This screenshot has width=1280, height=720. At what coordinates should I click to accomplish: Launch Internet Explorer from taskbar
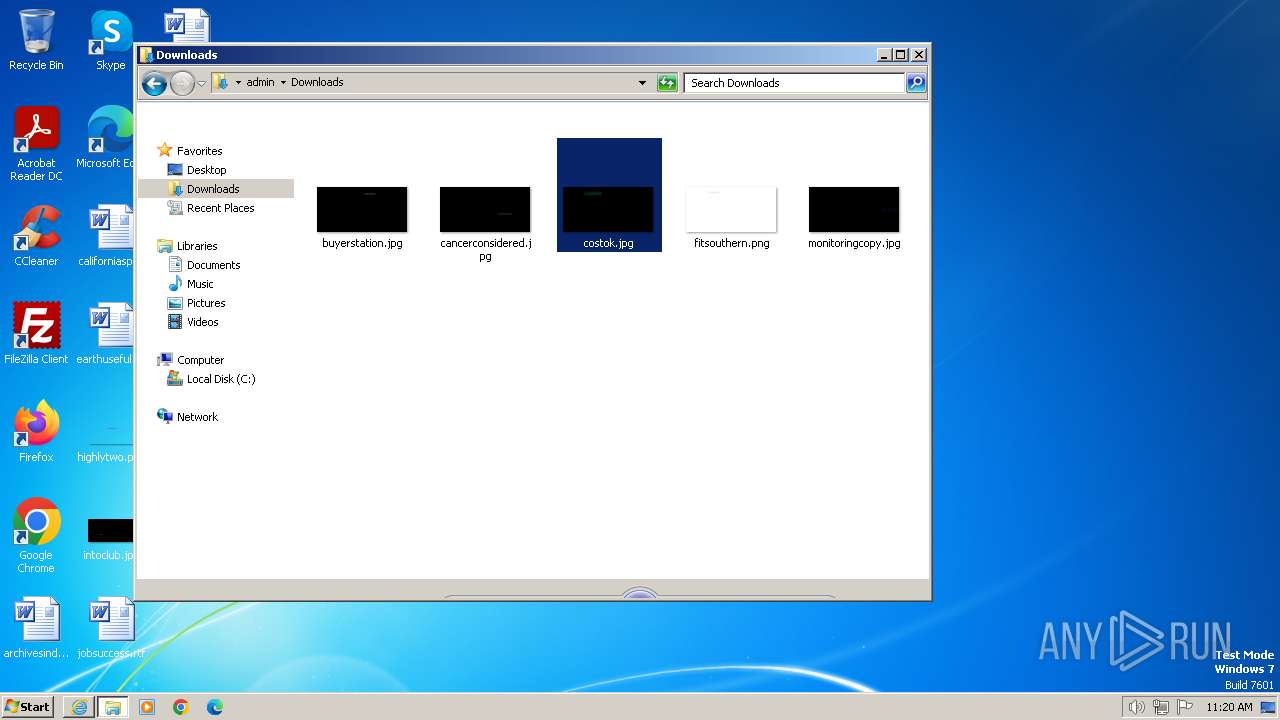point(79,707)
